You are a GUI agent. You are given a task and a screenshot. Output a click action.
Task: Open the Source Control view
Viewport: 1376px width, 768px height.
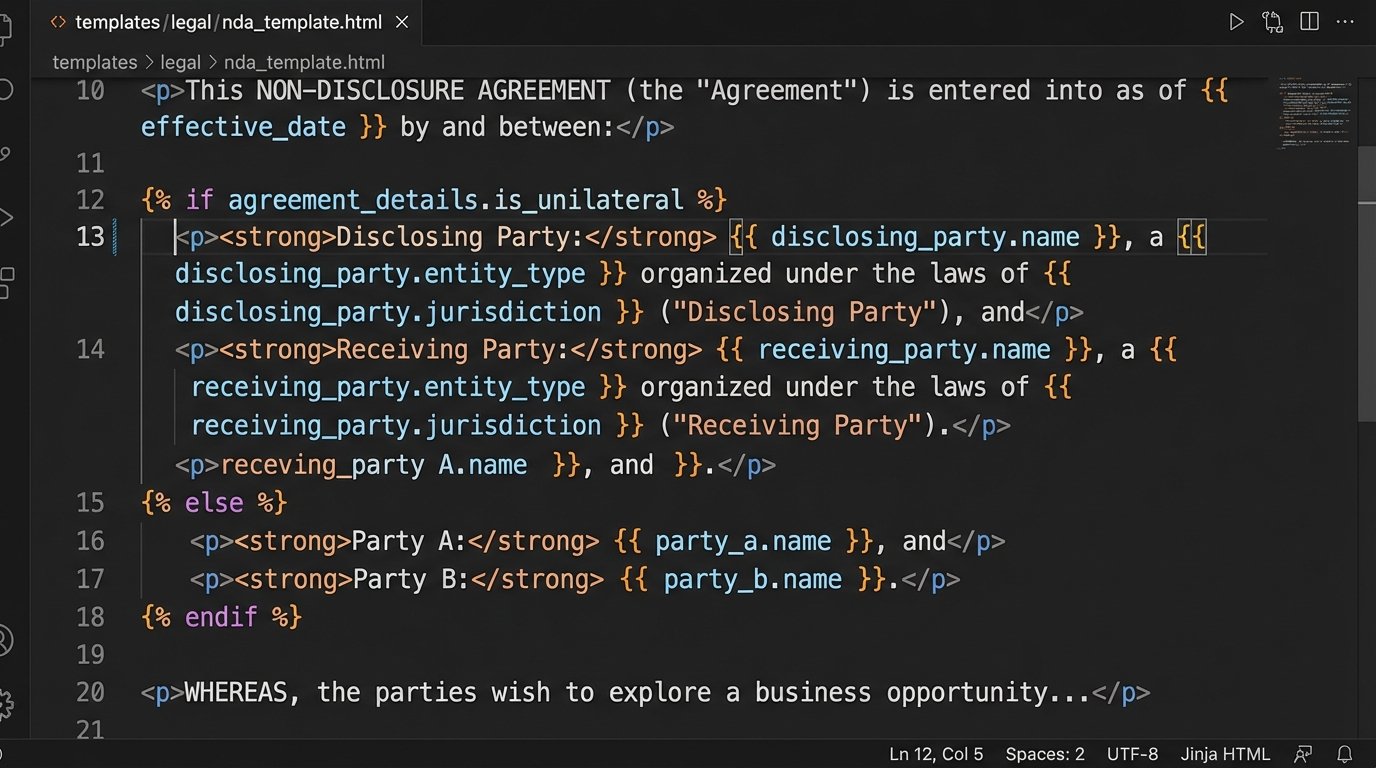point(5,153)
